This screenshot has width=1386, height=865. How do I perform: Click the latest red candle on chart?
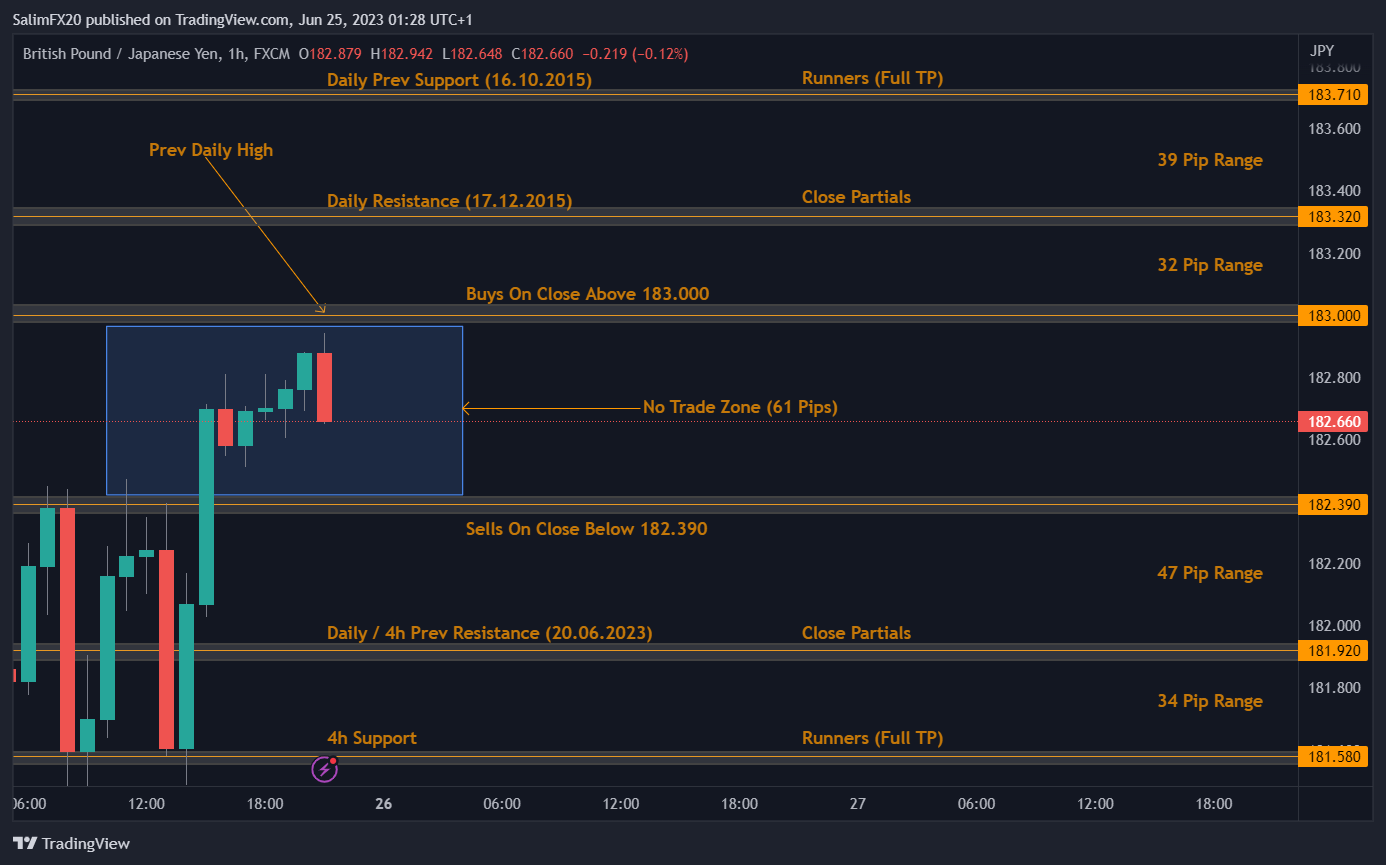coord(324,387)
